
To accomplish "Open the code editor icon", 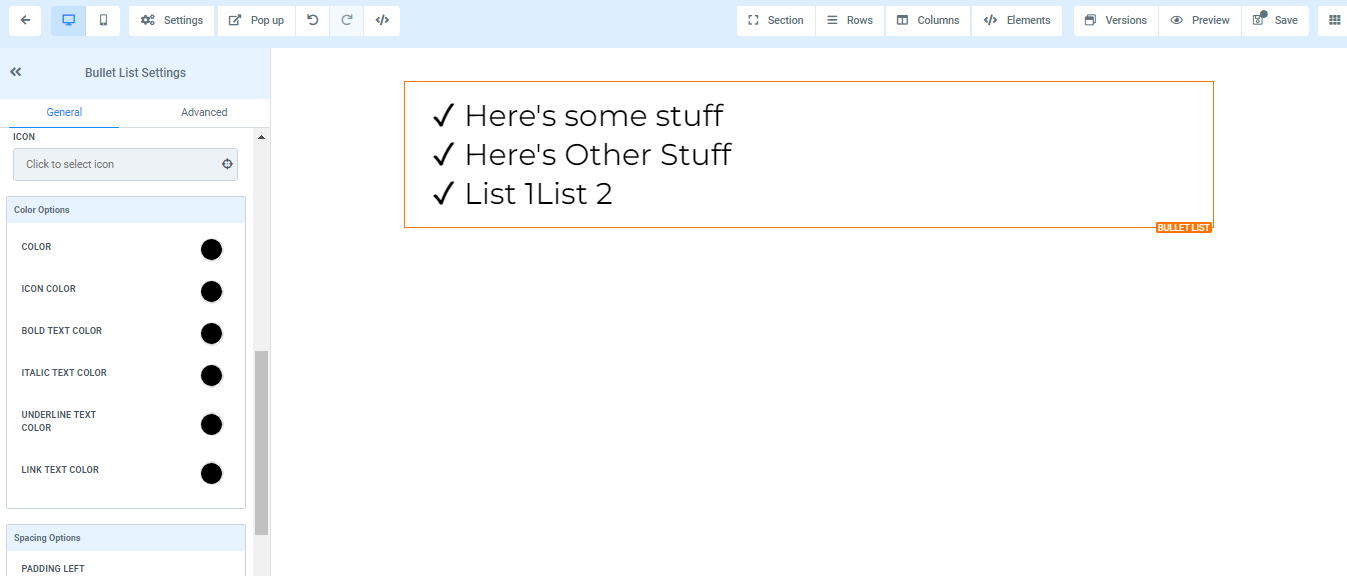I will [382, 21].
